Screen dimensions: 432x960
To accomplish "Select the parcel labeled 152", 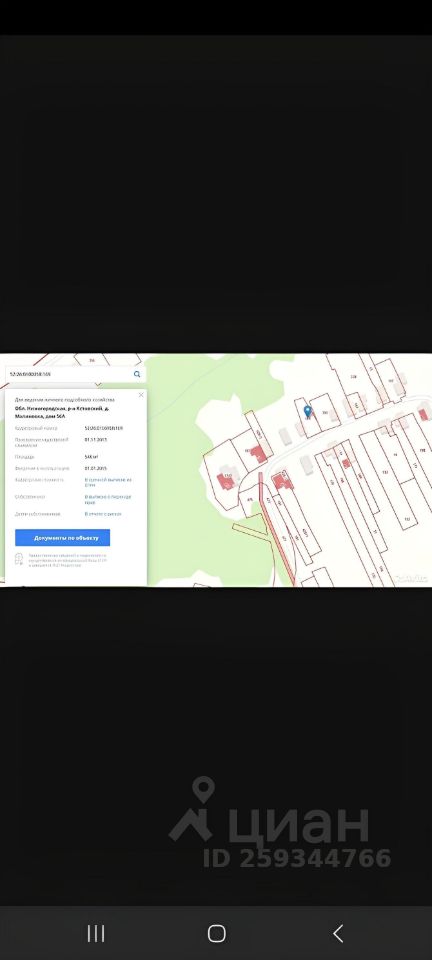I will (406, 518).
